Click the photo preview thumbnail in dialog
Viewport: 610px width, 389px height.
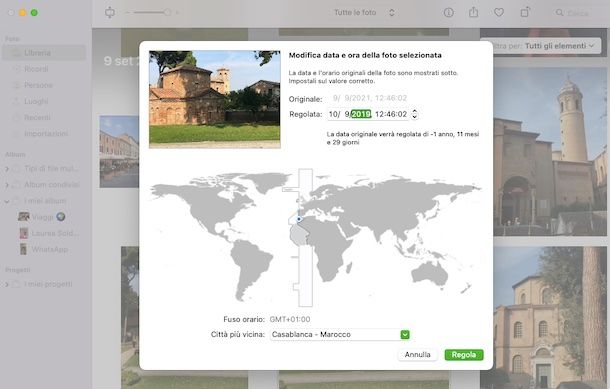[214, 99]
